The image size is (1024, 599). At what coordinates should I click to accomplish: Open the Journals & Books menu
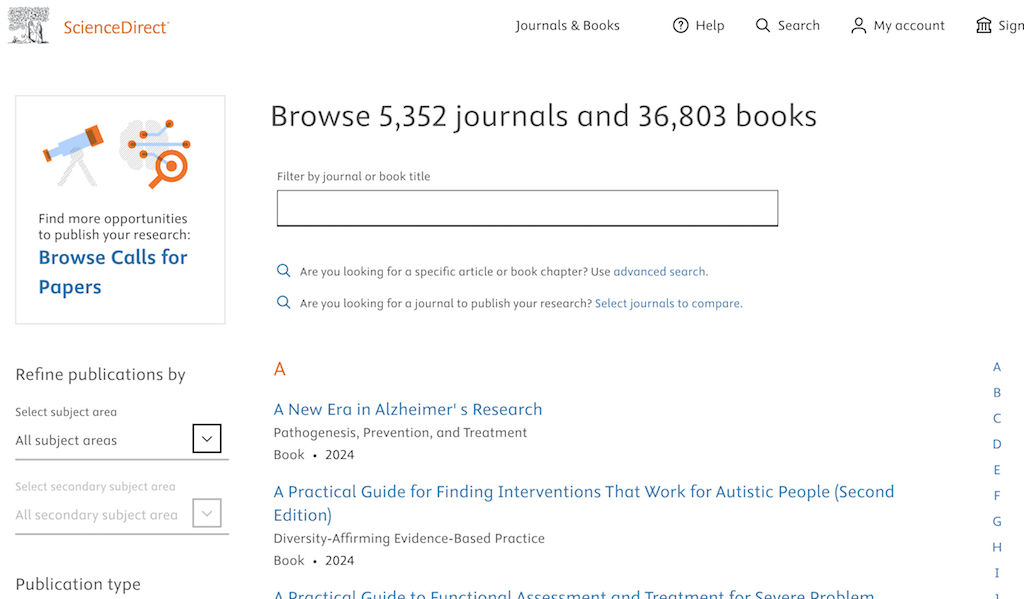pos(567,26)
